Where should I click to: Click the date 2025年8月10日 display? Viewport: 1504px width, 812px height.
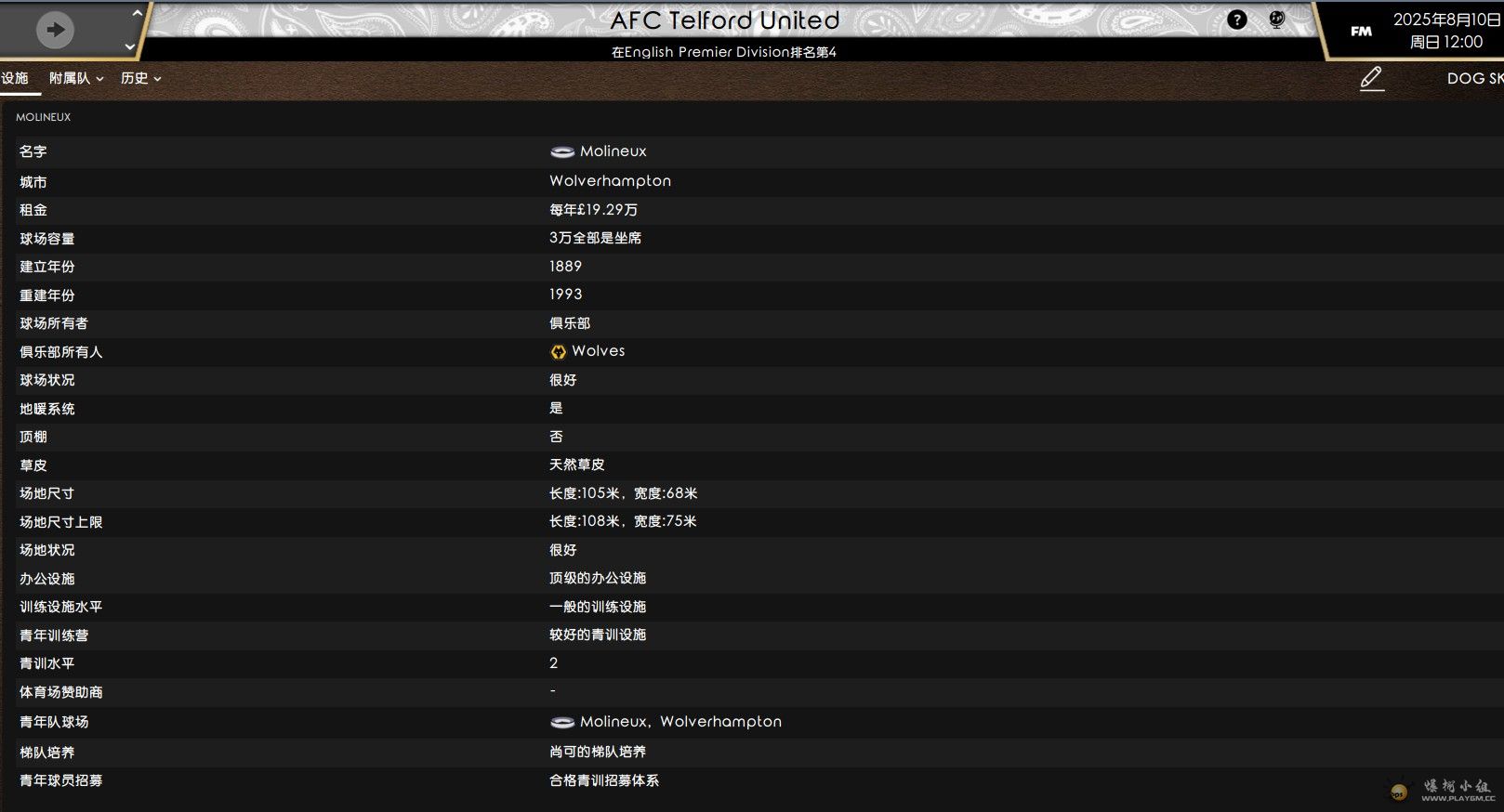(1446, 20)
